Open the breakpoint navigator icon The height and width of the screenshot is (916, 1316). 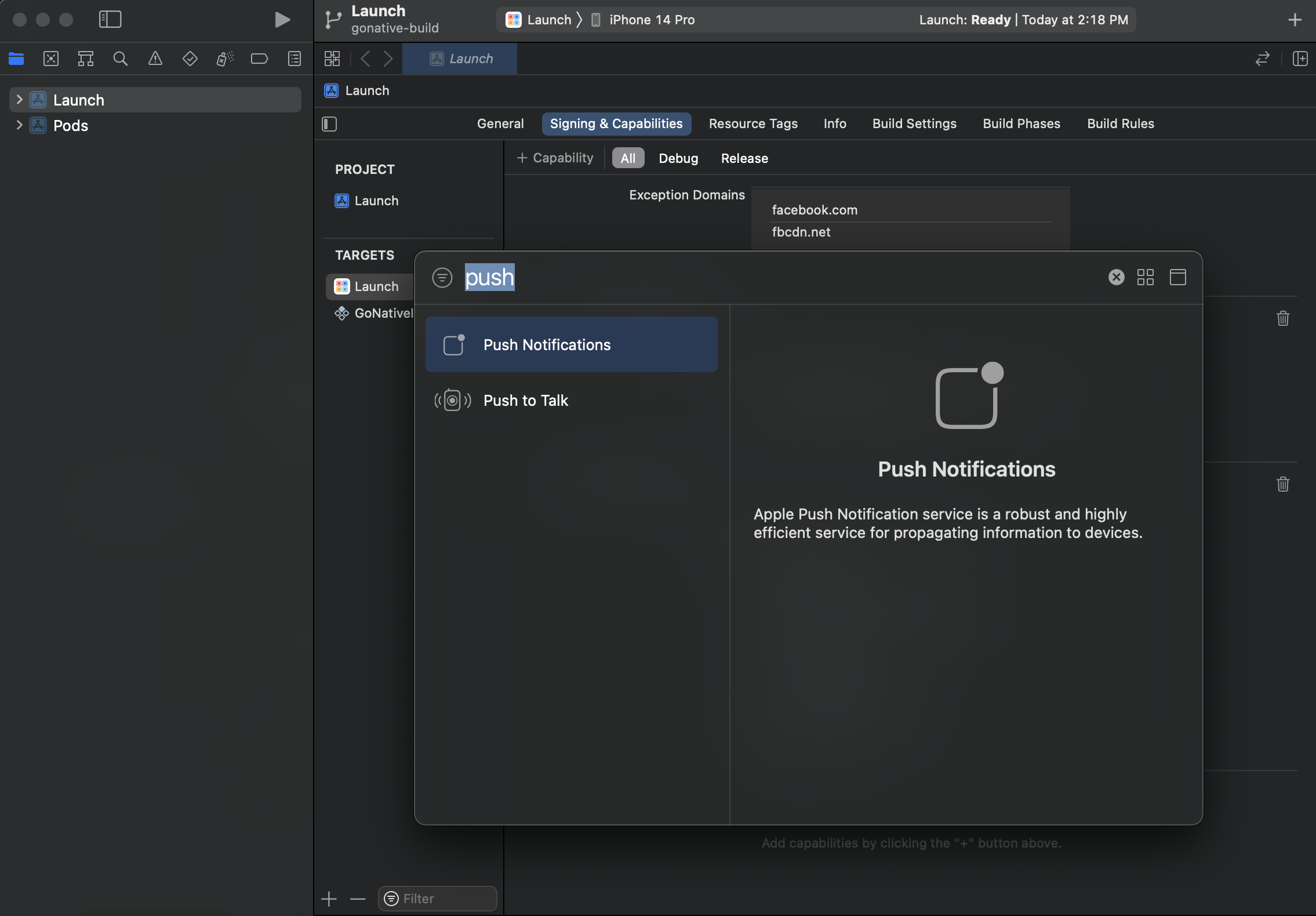[259, 59]
